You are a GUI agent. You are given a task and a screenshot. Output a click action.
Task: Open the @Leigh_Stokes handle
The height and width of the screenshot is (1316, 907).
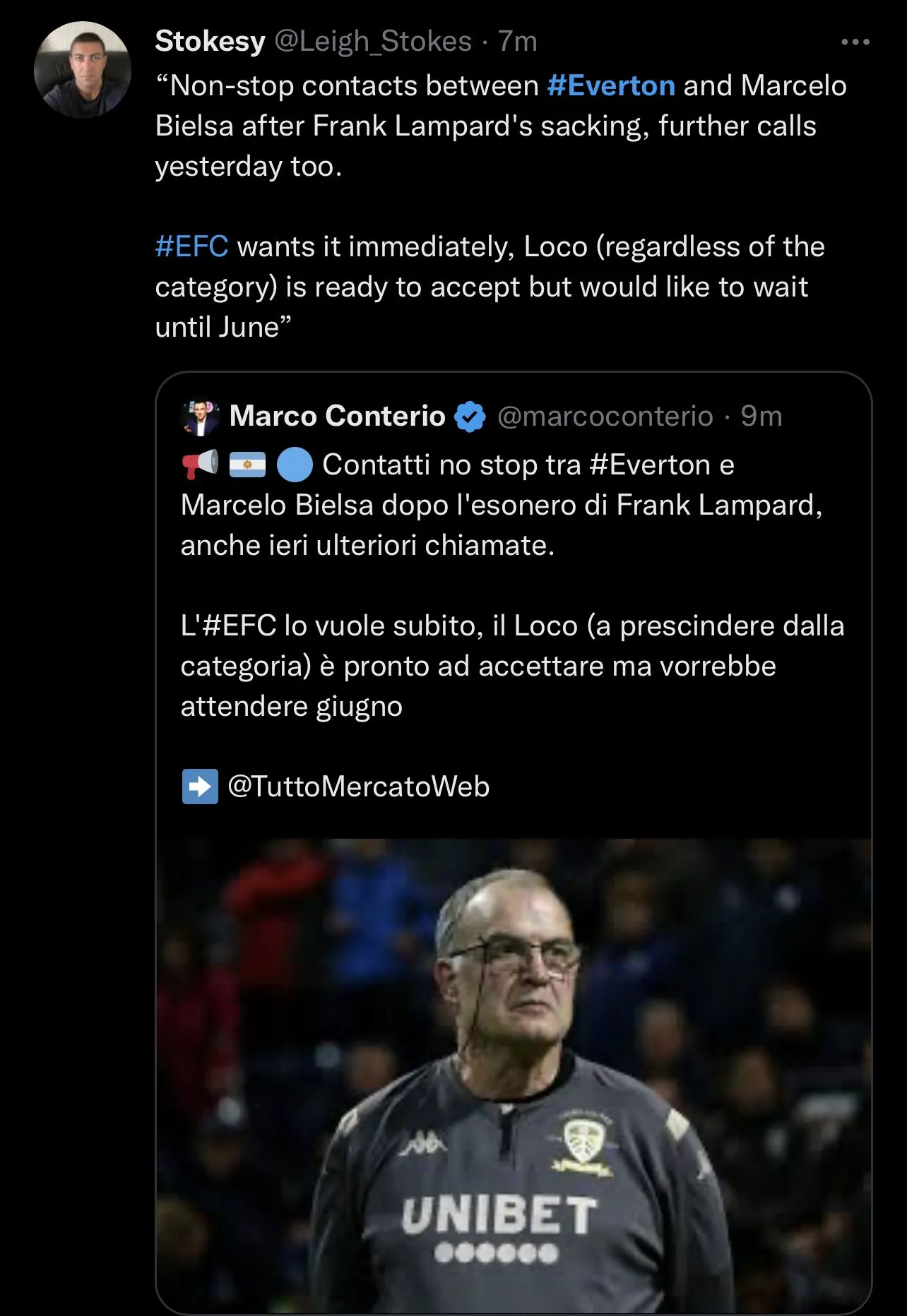(372, 42)
